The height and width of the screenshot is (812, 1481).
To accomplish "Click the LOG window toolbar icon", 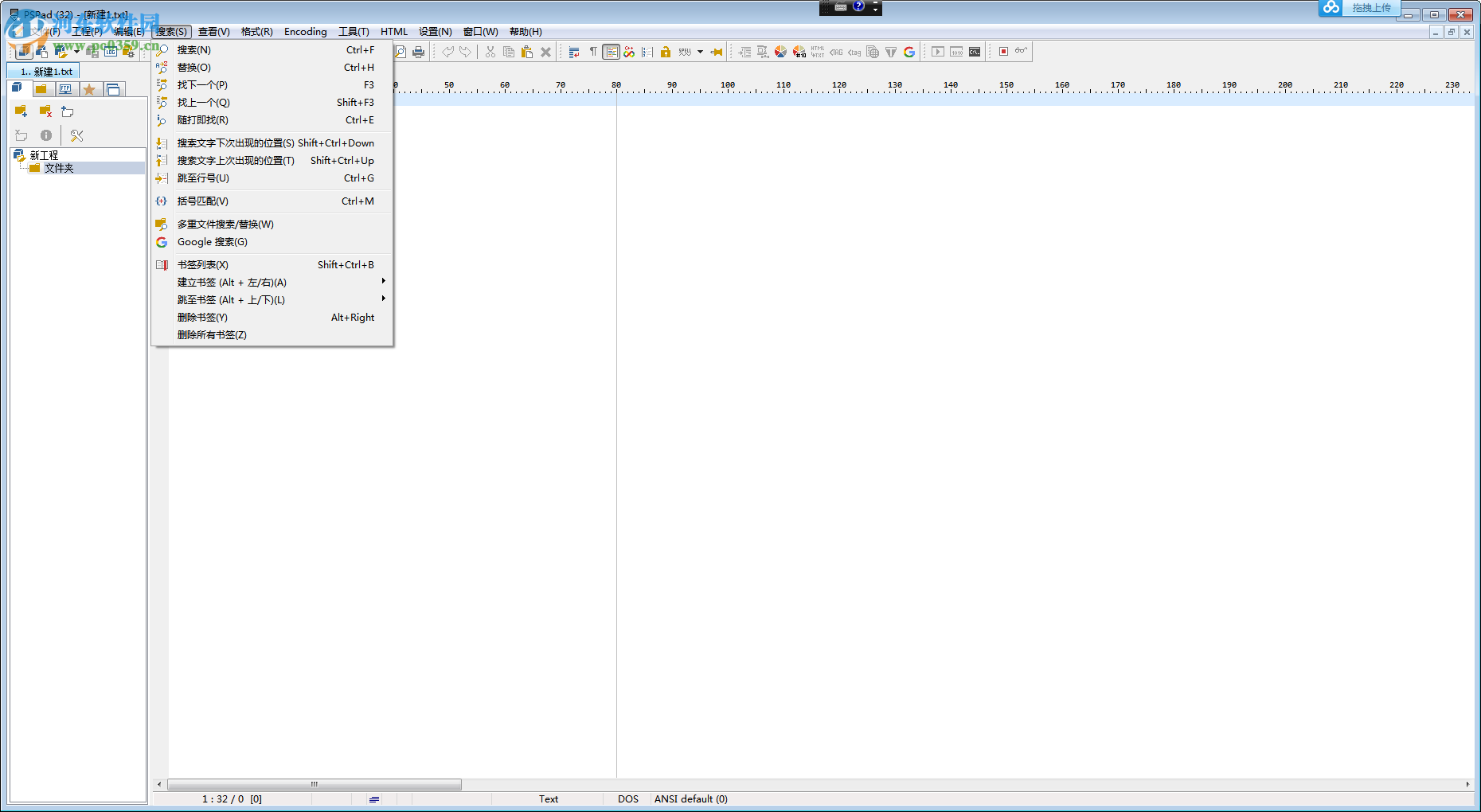I will 111,53.
